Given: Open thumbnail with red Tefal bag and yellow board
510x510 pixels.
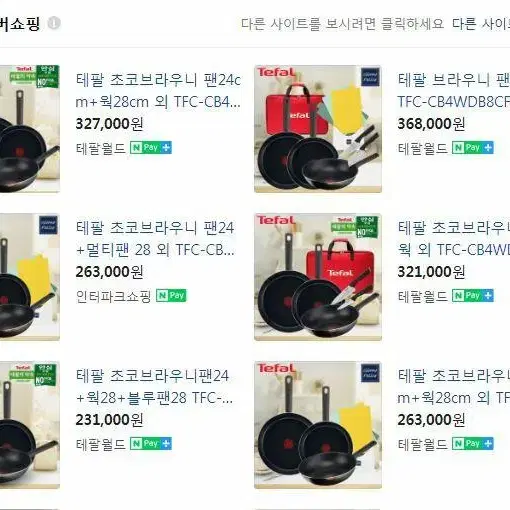Looking at the screenshot, I should point(318,129).
